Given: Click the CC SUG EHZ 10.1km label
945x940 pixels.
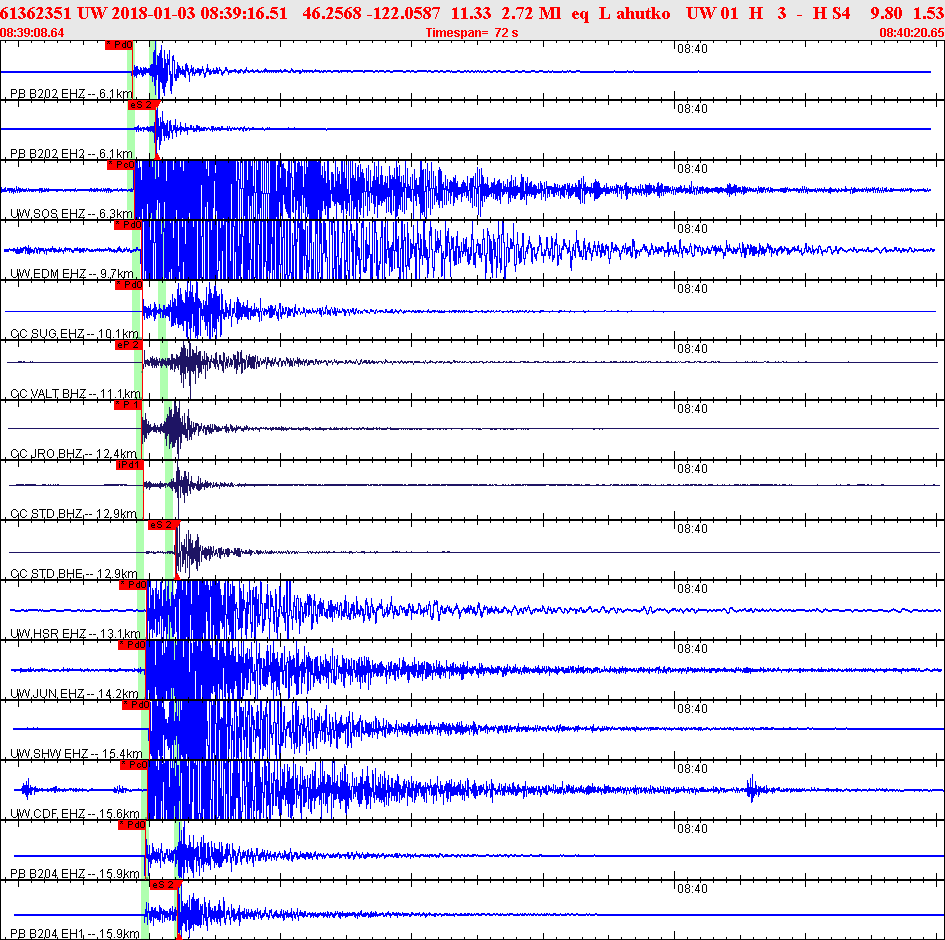Looking at the screenshot, I should [74, 334].
